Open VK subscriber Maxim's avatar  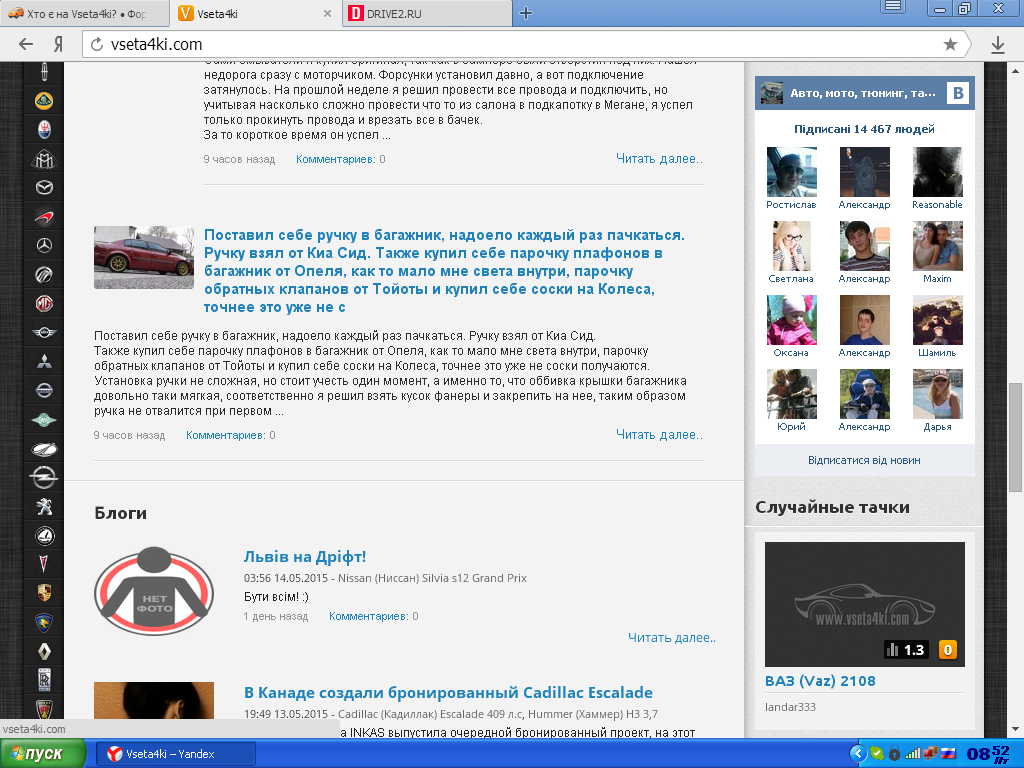coord(937,246)
